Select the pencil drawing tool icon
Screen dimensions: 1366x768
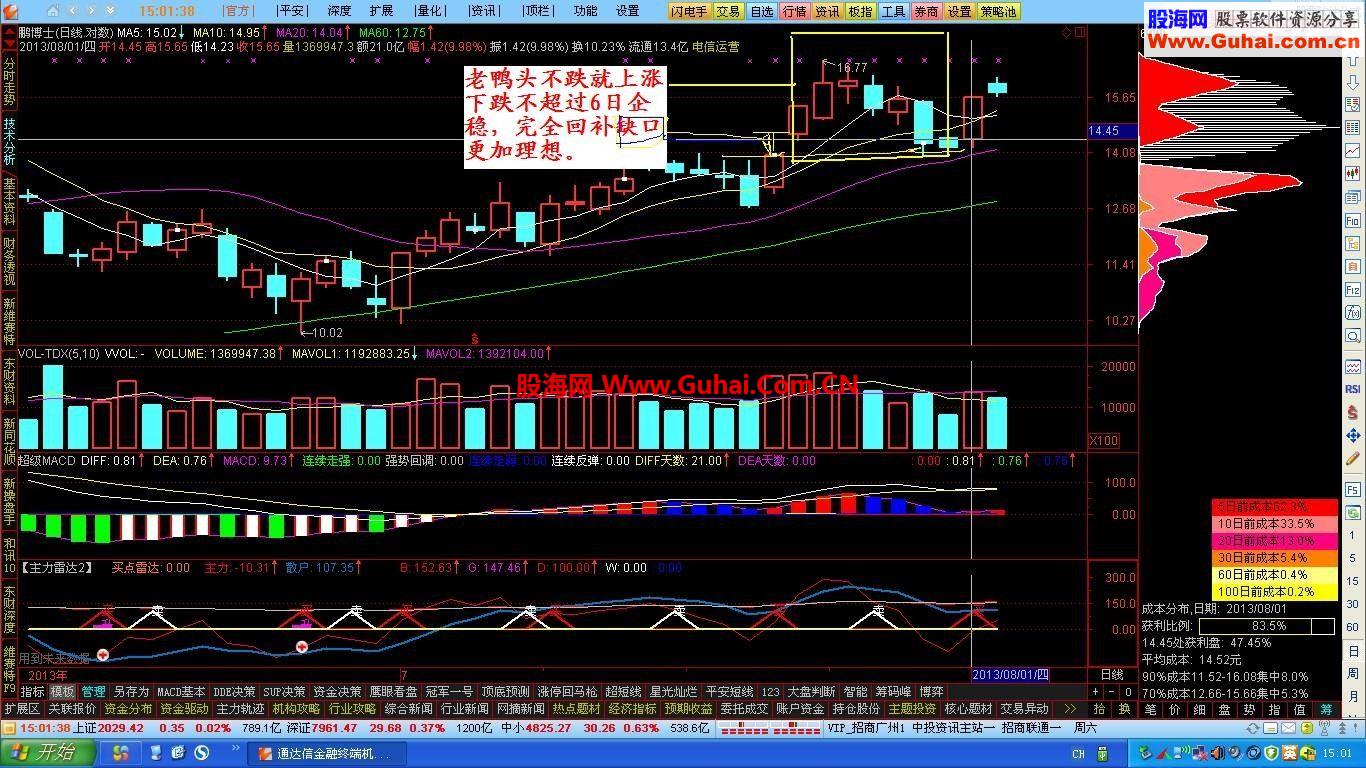pos(1353,457)
